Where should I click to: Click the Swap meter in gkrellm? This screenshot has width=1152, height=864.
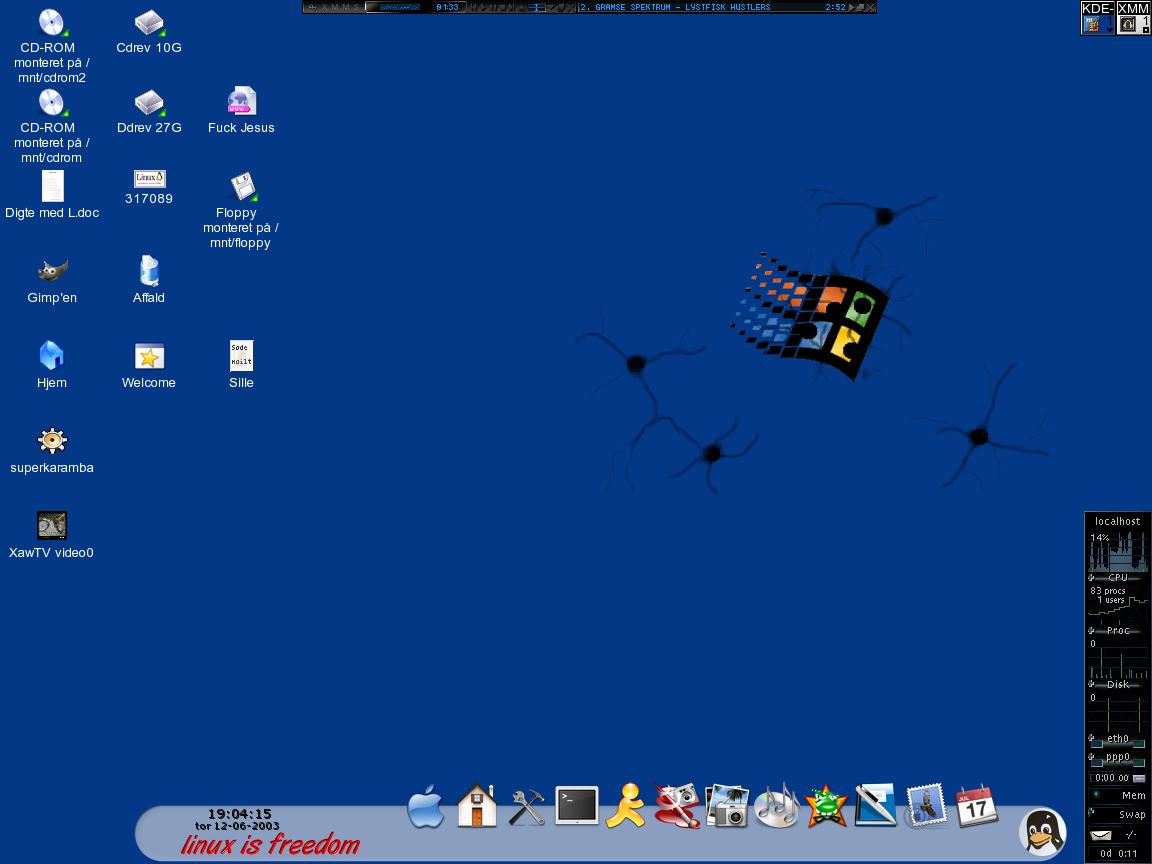[1117, 814]
